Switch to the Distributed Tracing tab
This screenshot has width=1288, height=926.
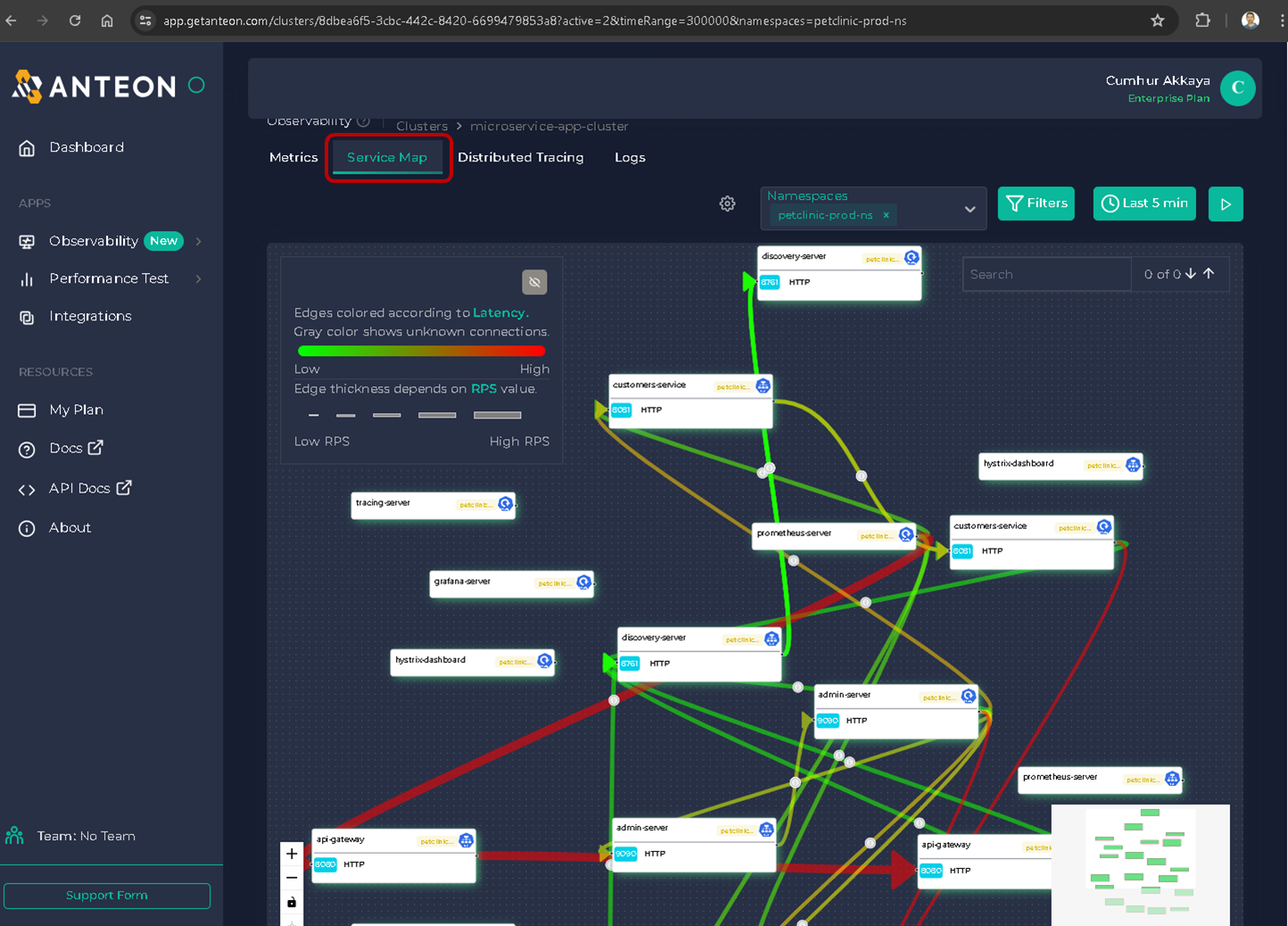[x=520, y=157]
